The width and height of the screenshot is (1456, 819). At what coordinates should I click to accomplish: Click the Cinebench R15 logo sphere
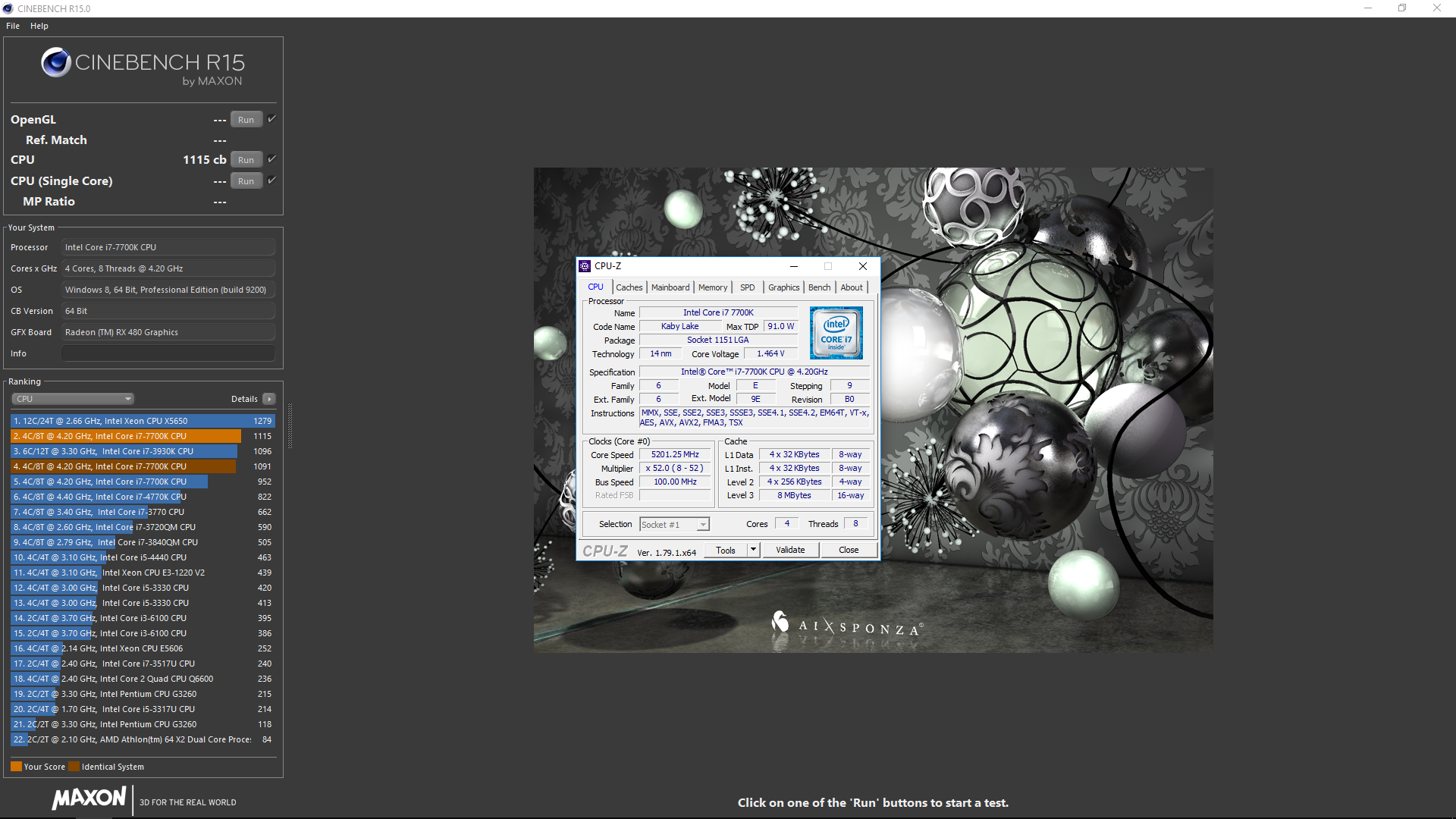click(56, 62)
